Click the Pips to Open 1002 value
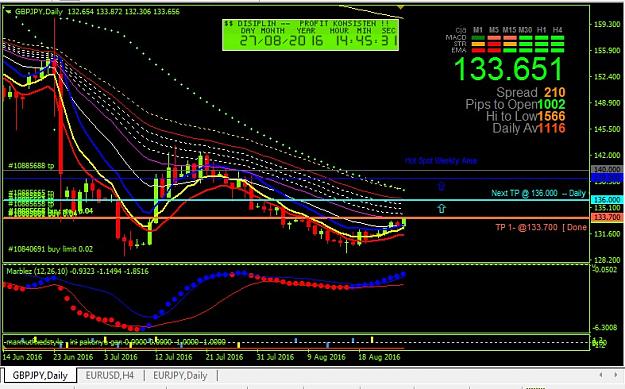This screenshot has height=389, width=625. click(x=551, y=104)
